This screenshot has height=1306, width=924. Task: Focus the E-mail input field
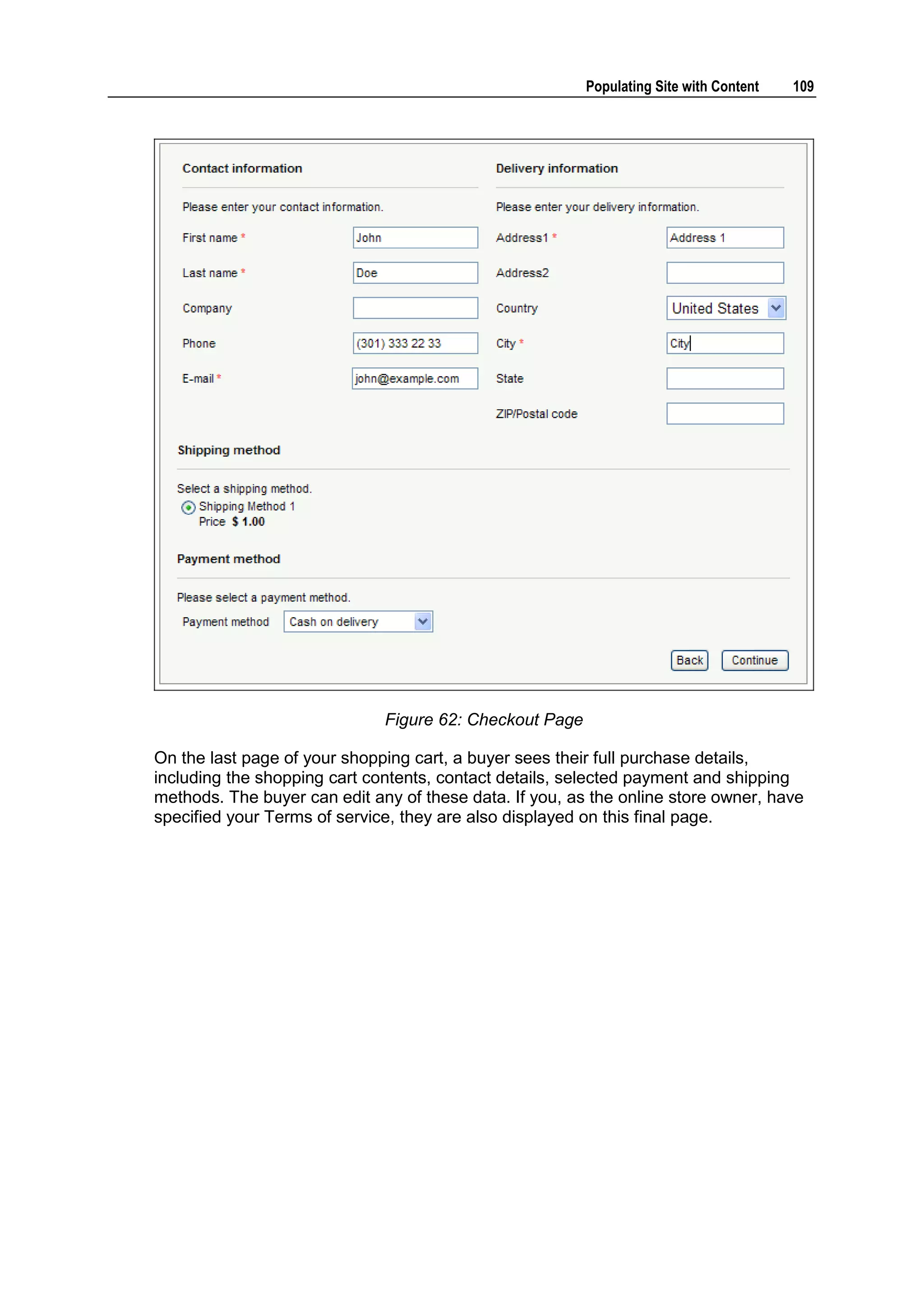click(x=415, y=379)
